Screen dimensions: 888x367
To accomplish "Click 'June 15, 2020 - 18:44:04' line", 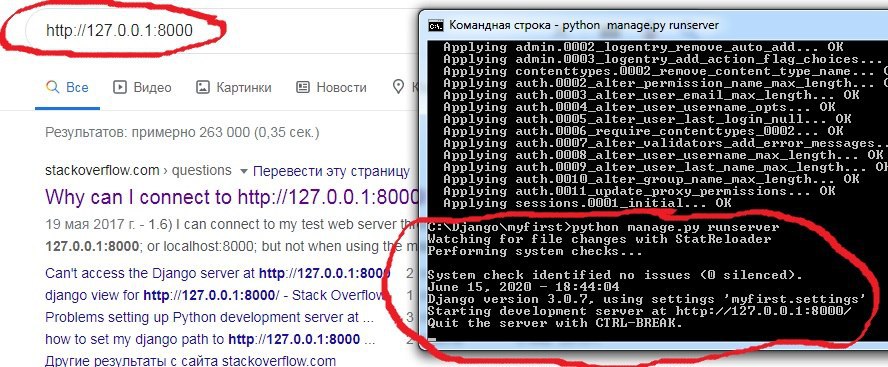I will point(524,287).
